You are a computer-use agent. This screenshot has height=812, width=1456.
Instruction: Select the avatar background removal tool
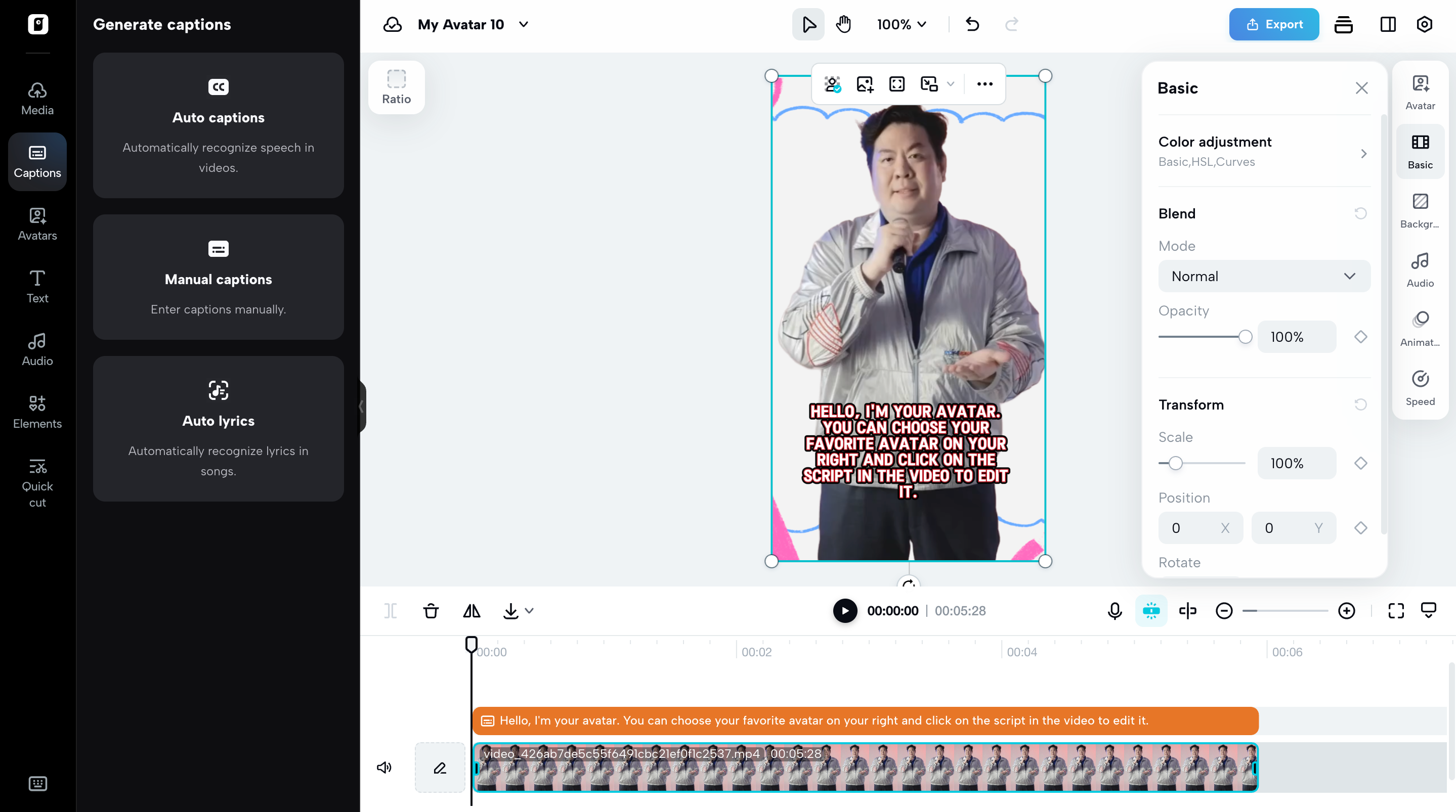(x=833, y=83)
